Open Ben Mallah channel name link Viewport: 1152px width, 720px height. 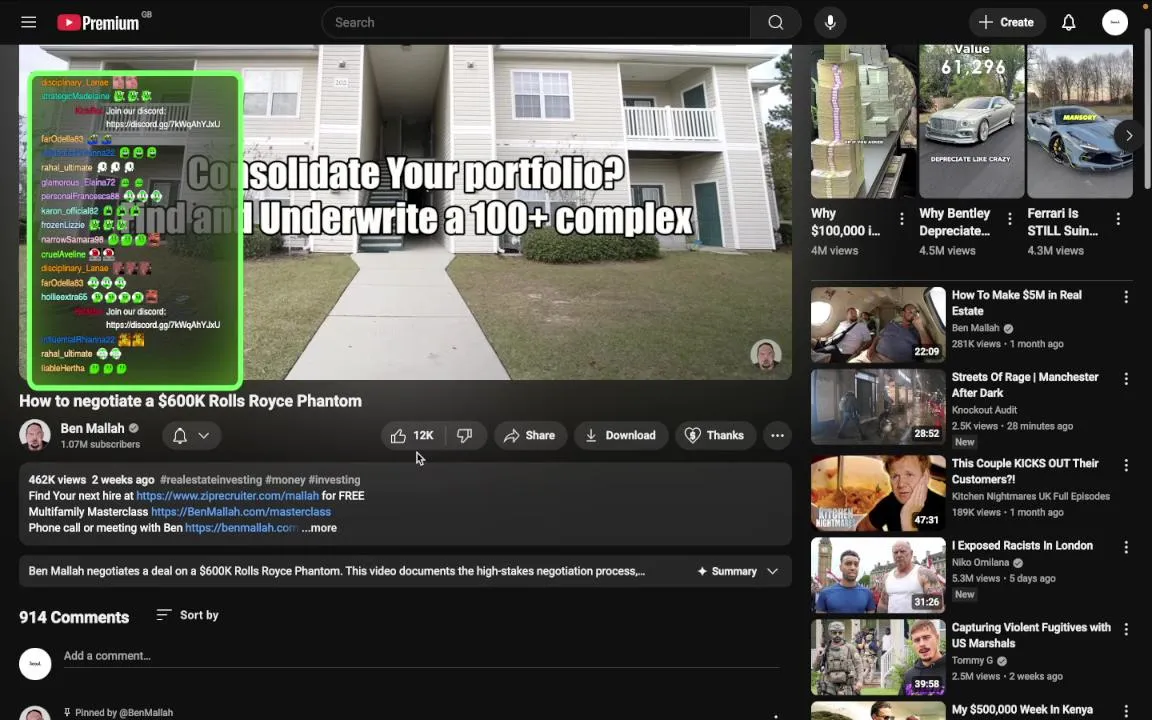point(93,428)
